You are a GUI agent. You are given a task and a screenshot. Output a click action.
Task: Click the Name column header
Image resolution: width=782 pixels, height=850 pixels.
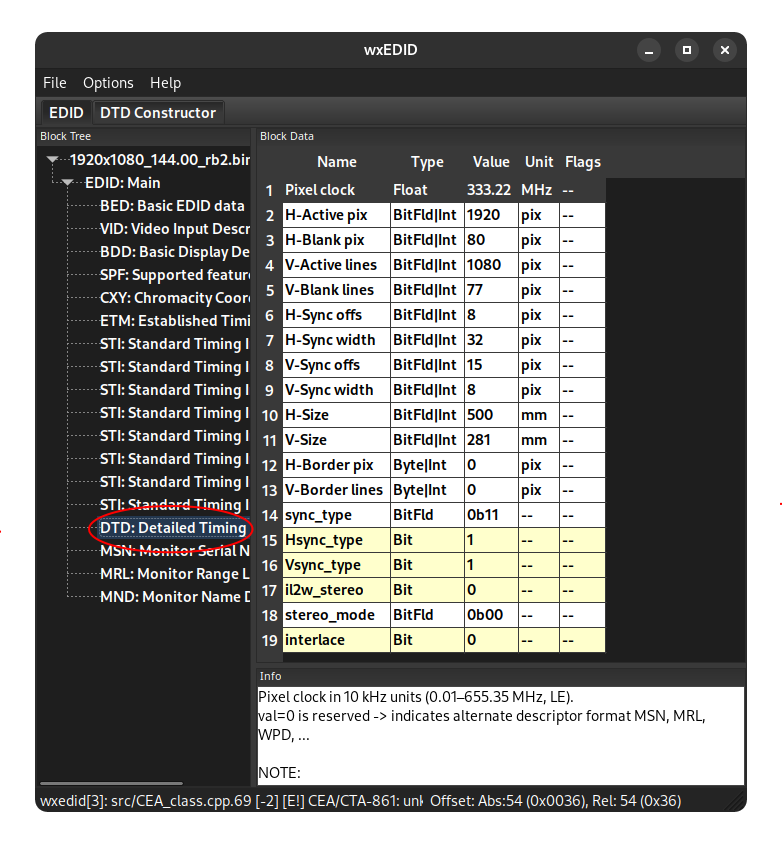point(337,162)
